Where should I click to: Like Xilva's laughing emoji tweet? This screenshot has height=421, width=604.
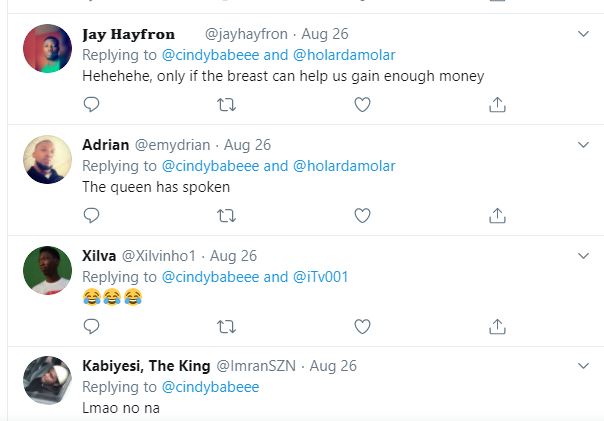[363, 325]
